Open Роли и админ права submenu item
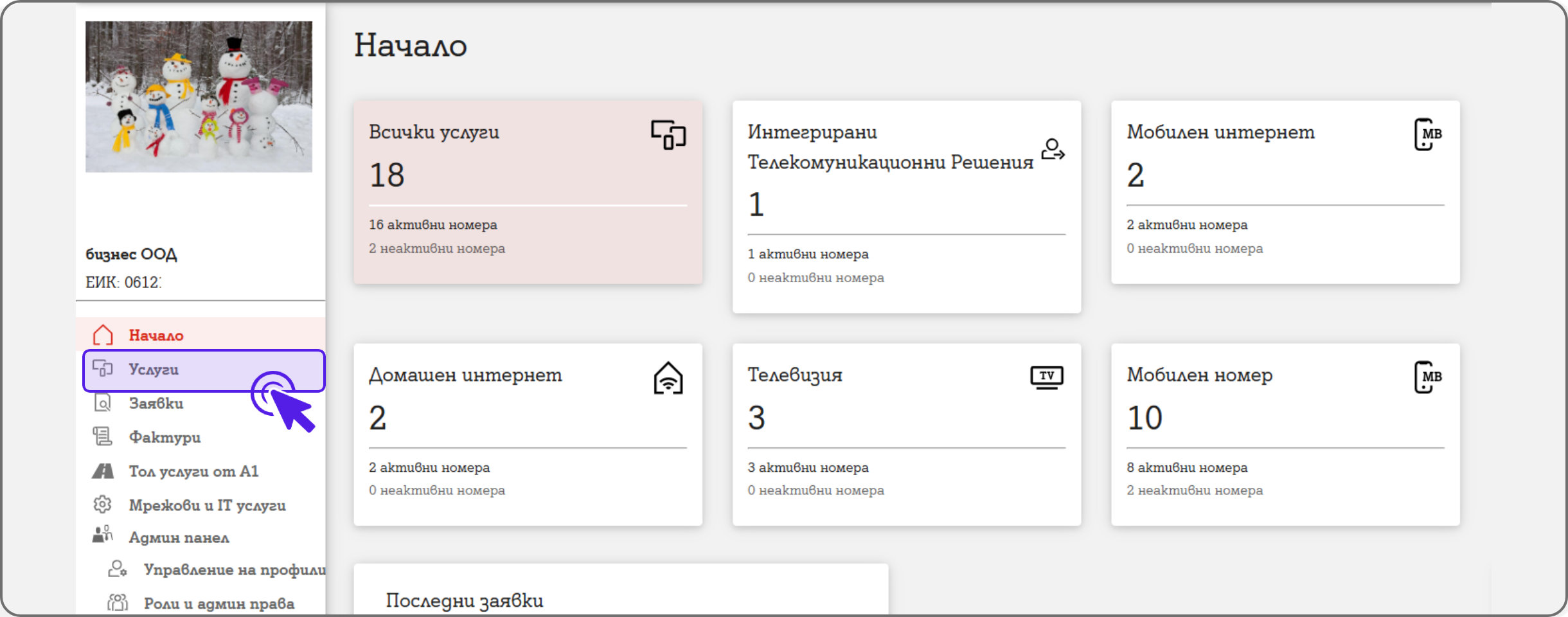This screenshot has width=1568, height=617. (219, 604)
